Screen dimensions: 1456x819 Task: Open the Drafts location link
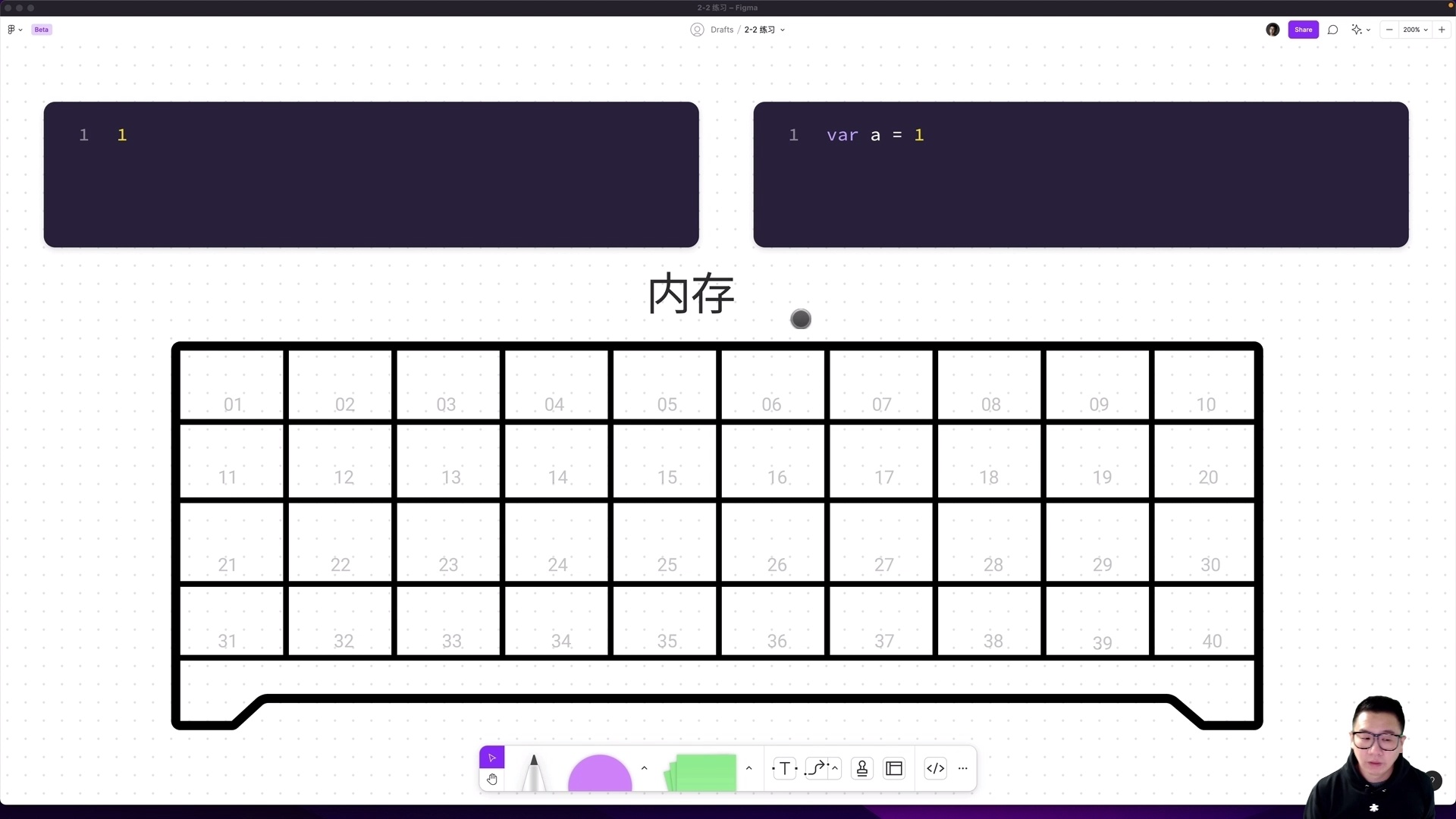(x=722, y=30)
